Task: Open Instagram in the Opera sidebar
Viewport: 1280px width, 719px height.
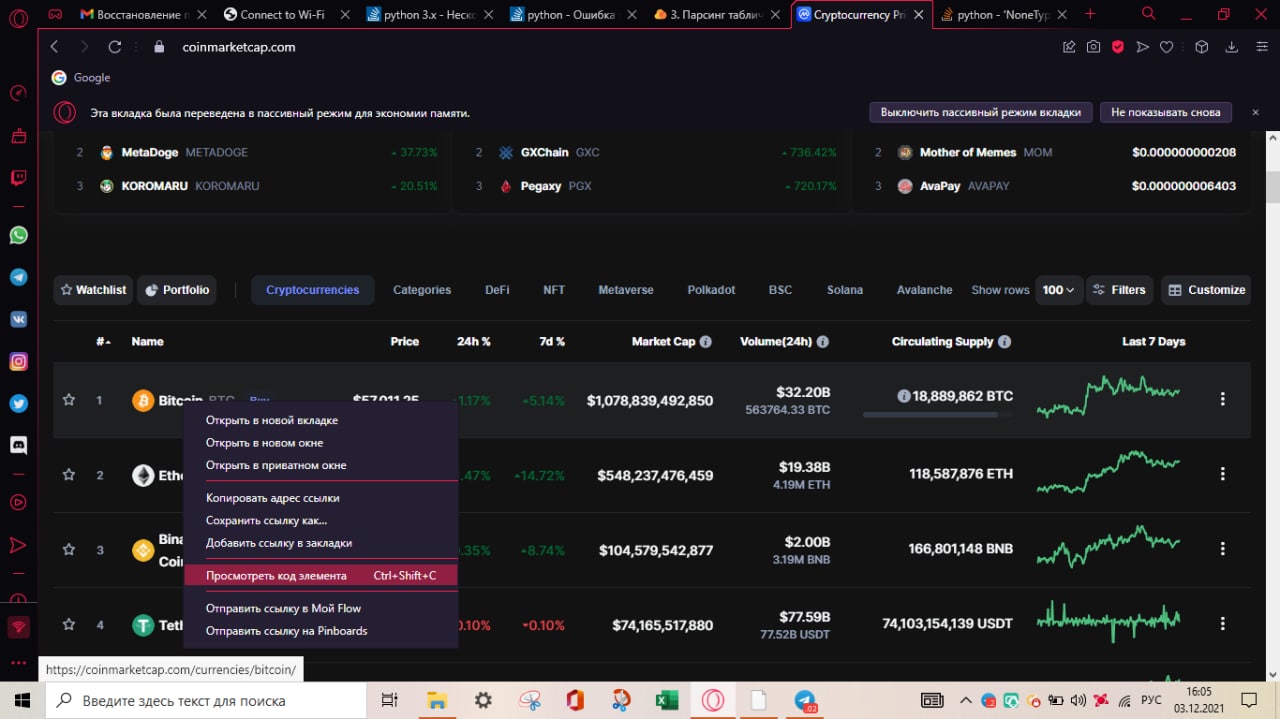Action: 18,361
